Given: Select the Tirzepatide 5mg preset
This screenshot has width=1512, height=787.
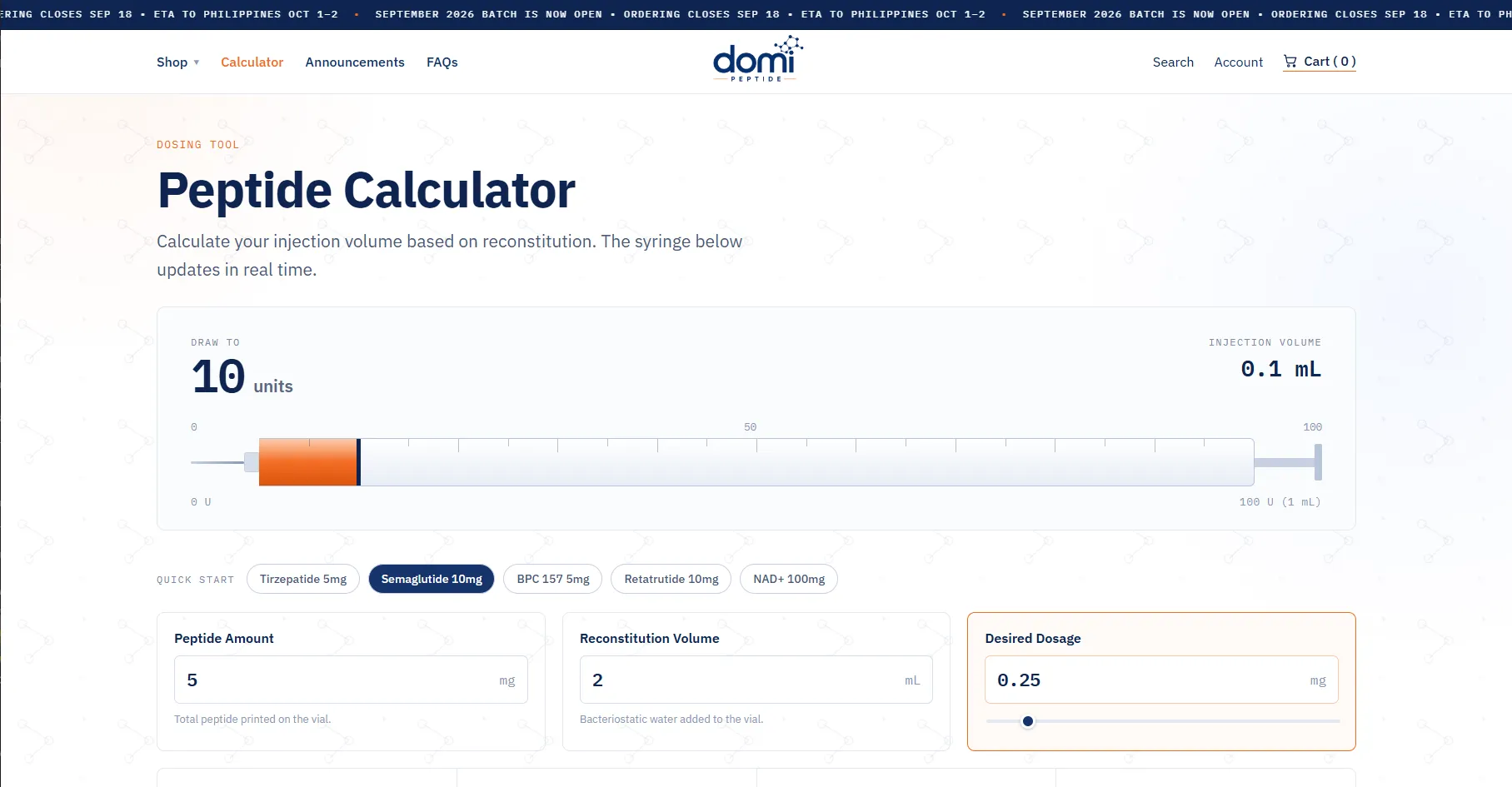Looking at the screenshot, I should [x=303, y=579].
